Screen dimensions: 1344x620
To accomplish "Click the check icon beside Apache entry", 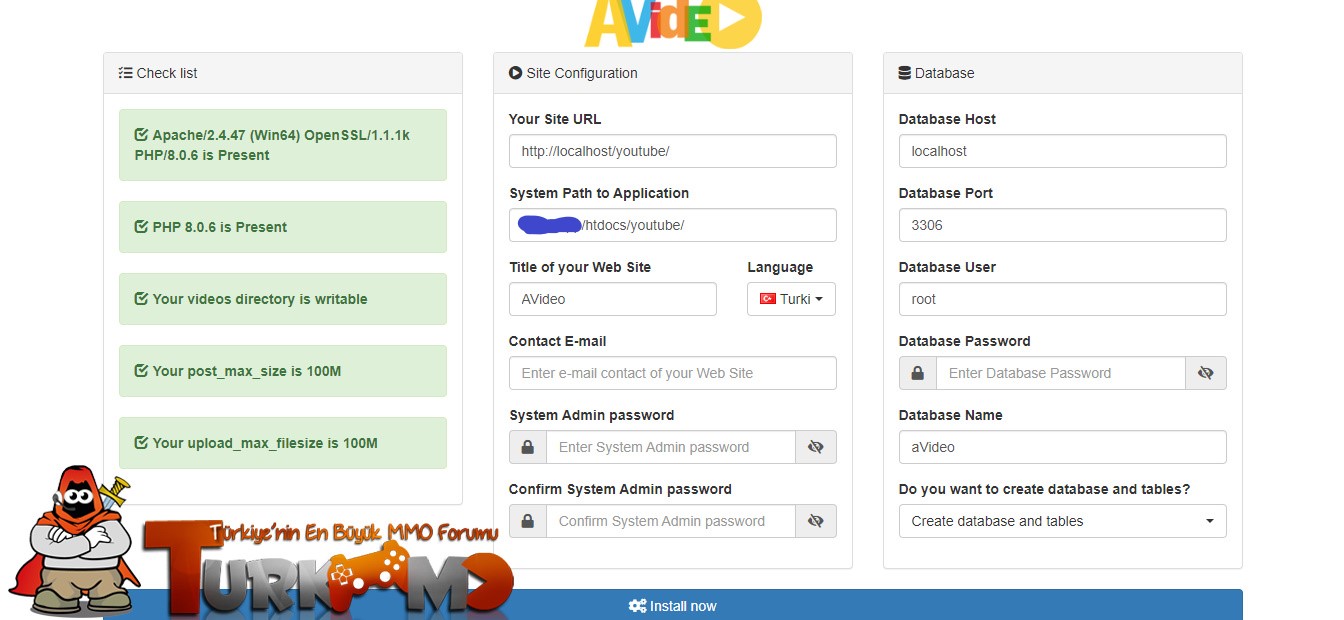I will pos(141,134).
